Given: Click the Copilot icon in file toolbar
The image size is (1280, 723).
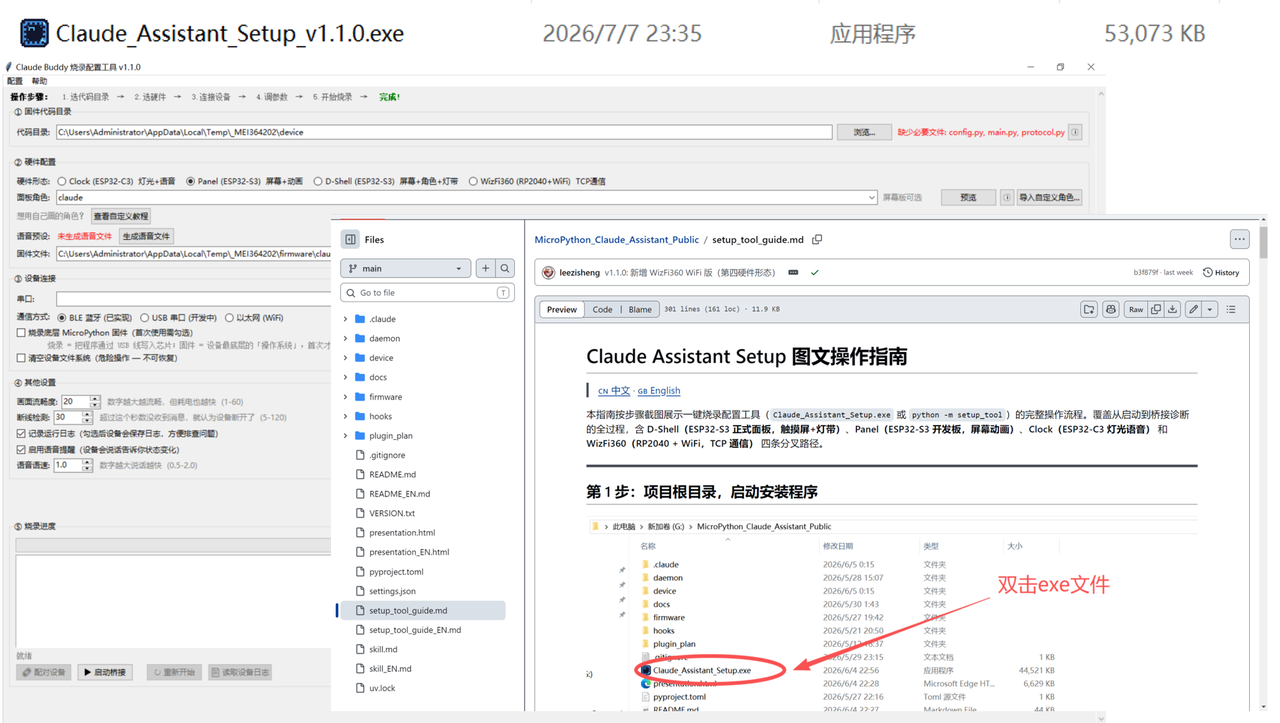Looking at the screenshot, I should [x=1111, y=310].
